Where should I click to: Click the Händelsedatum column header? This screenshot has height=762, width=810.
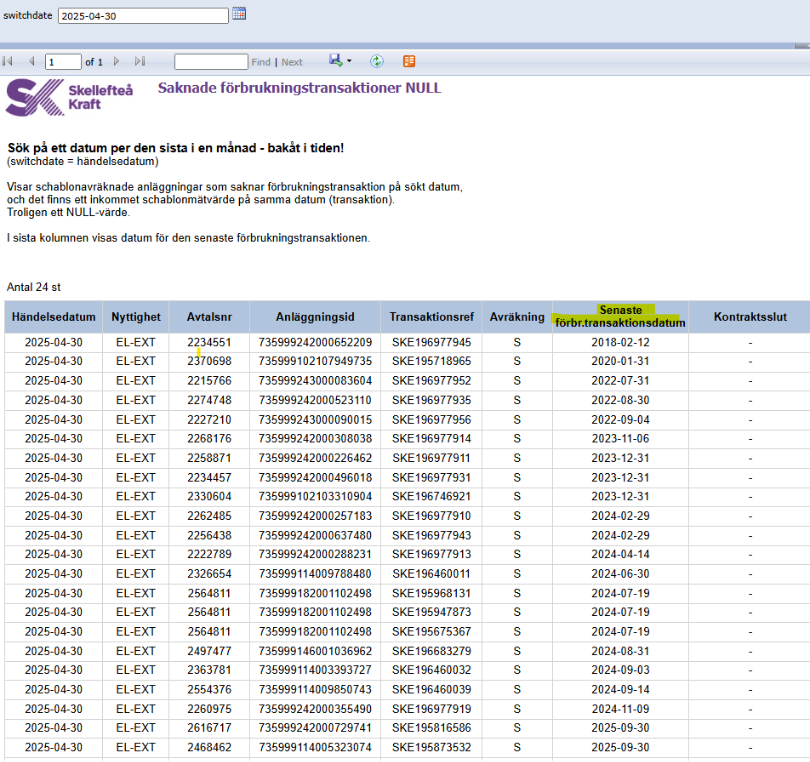tap(53, 317)
